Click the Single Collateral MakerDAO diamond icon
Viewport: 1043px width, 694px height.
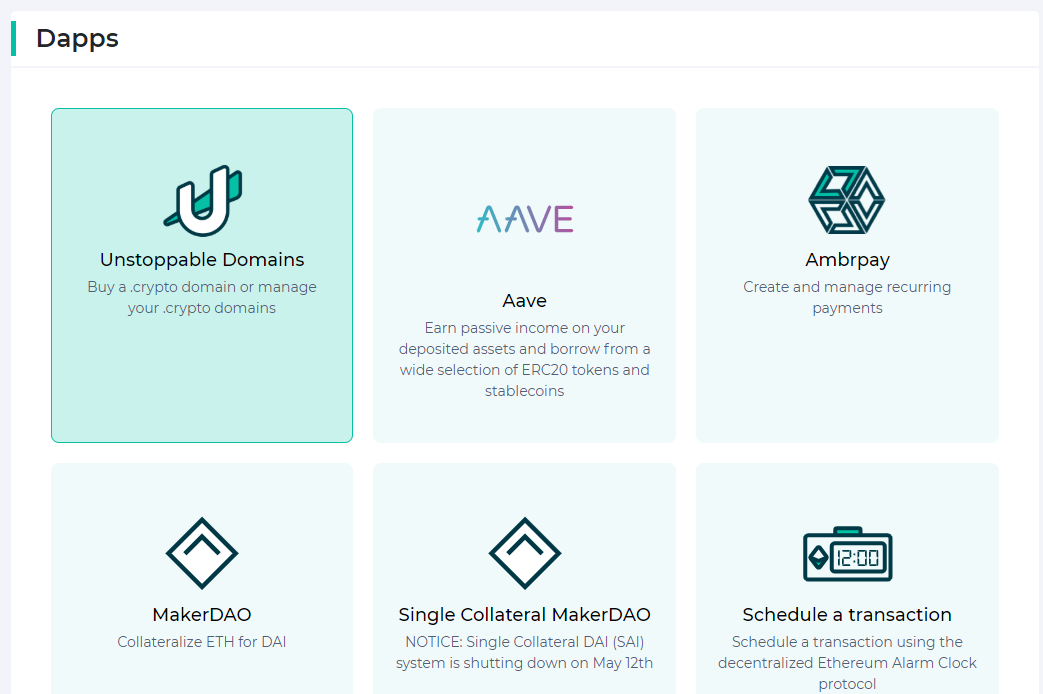coord(525,553)
